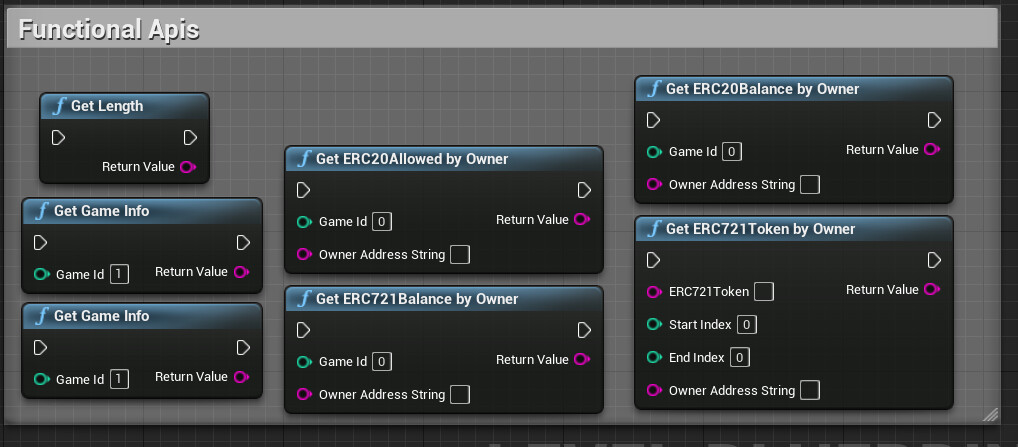Edit Owner Address String box in Get ERC20Allowed node
This screenshot has height=447, width=1018.
[460, 254]
